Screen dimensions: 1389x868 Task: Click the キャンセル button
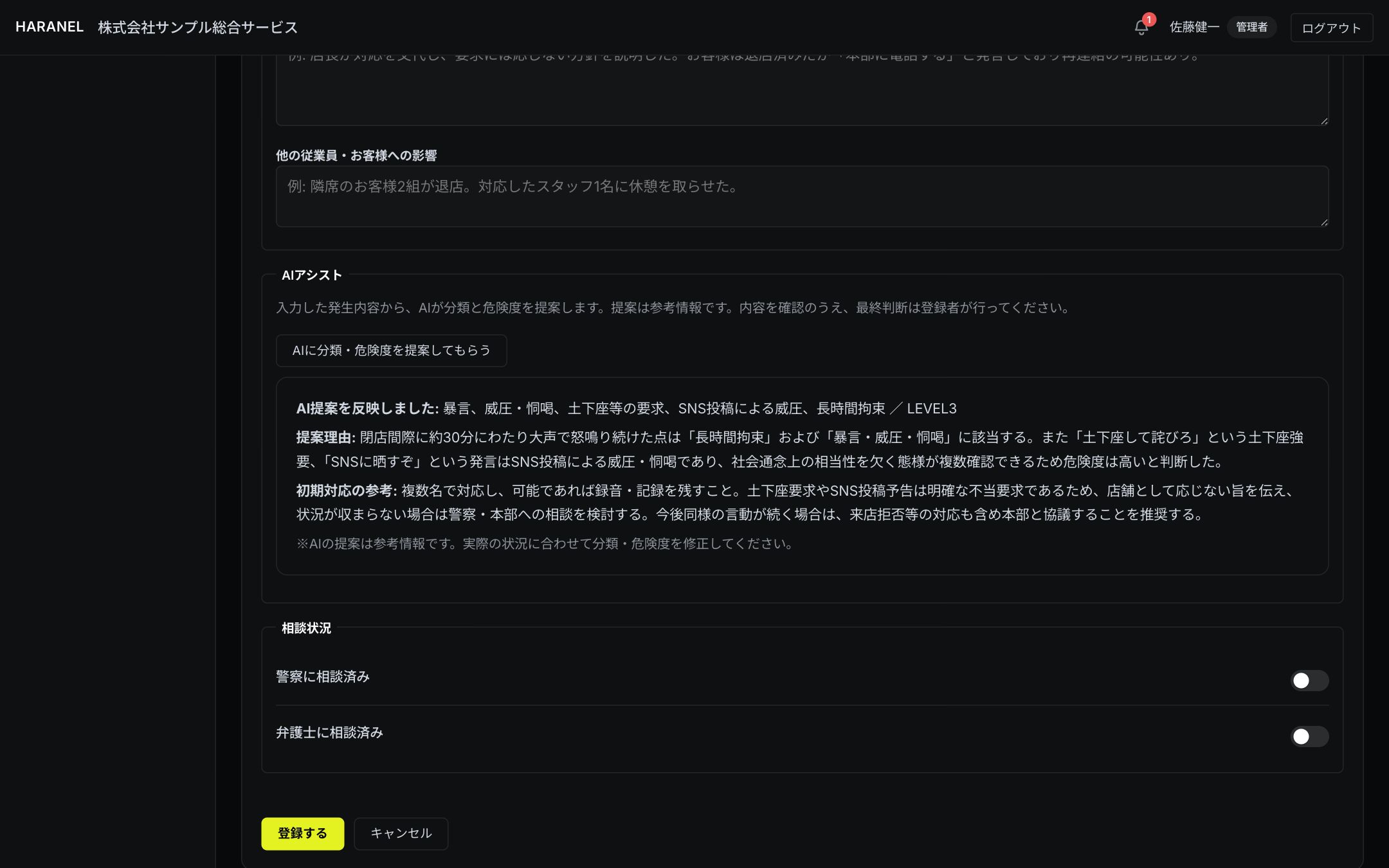401,833
